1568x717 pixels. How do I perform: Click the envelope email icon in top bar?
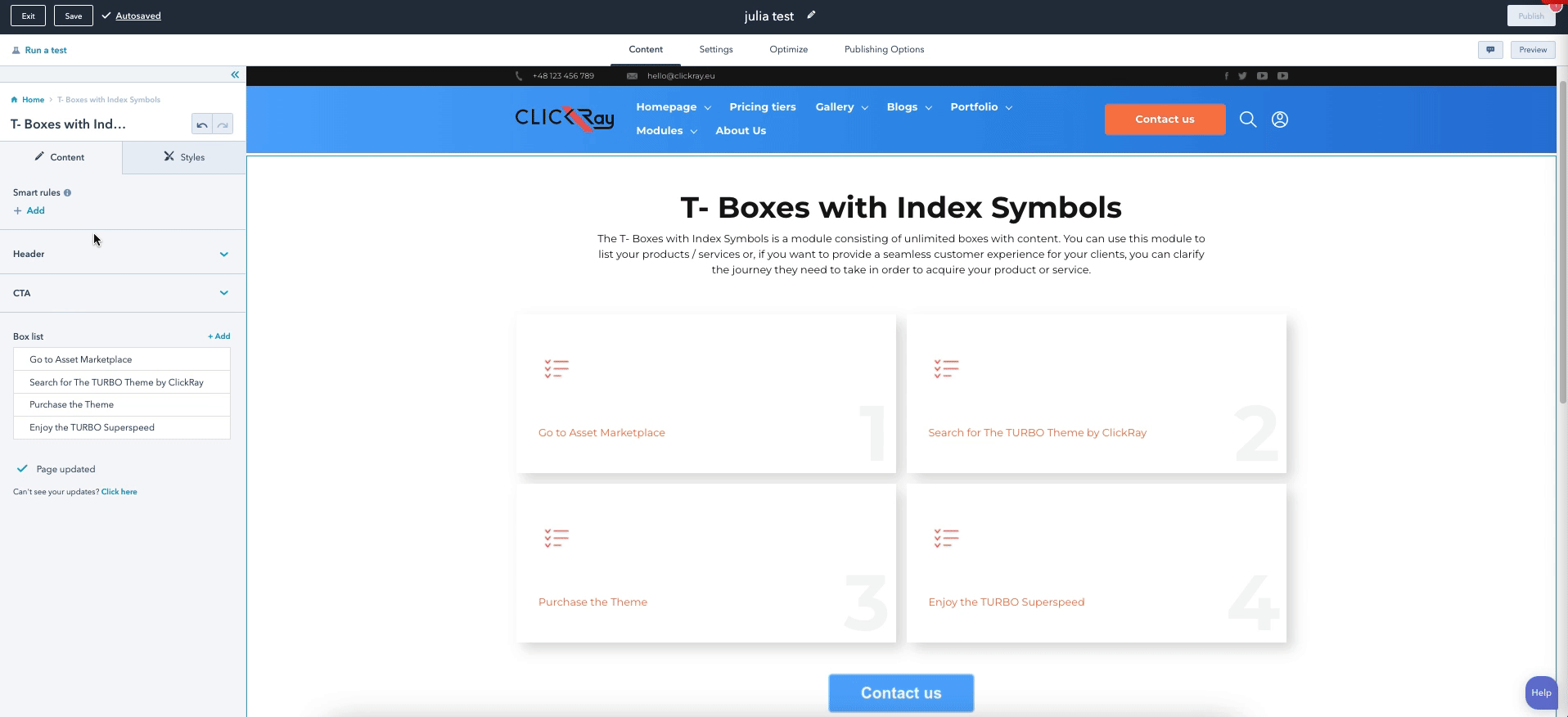(x=632, y=76)
